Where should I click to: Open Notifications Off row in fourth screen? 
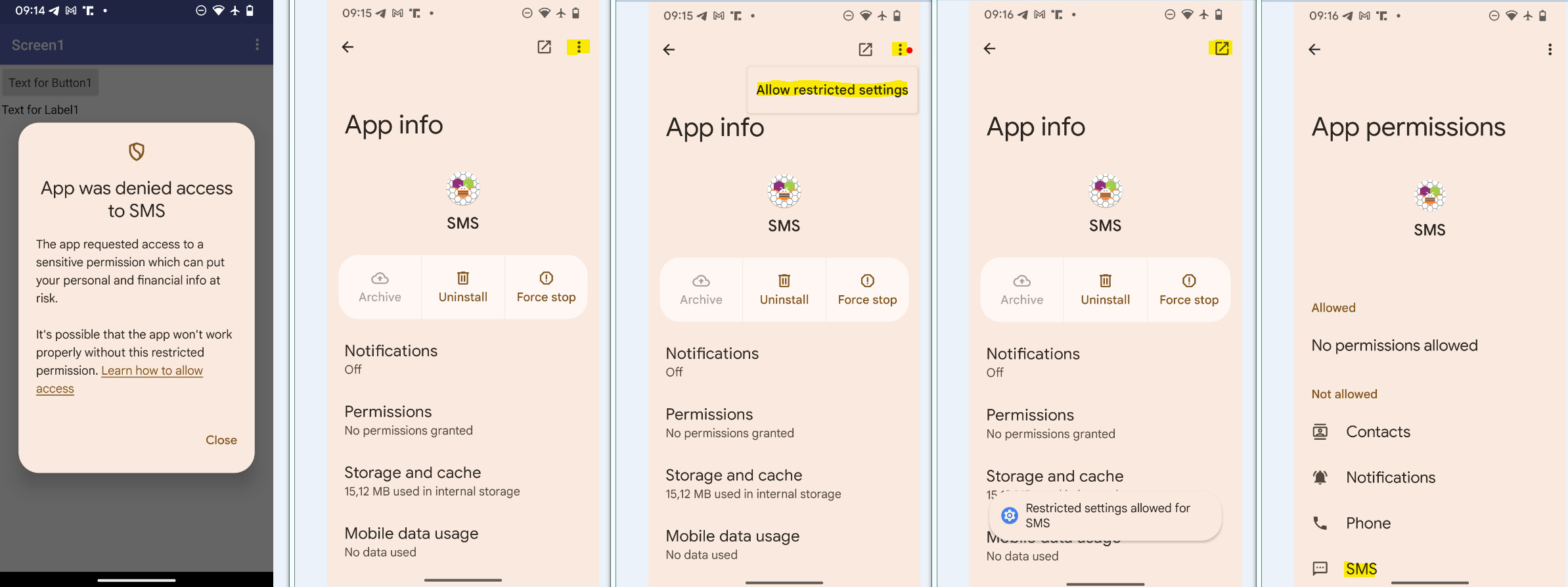pos(1105,362)
